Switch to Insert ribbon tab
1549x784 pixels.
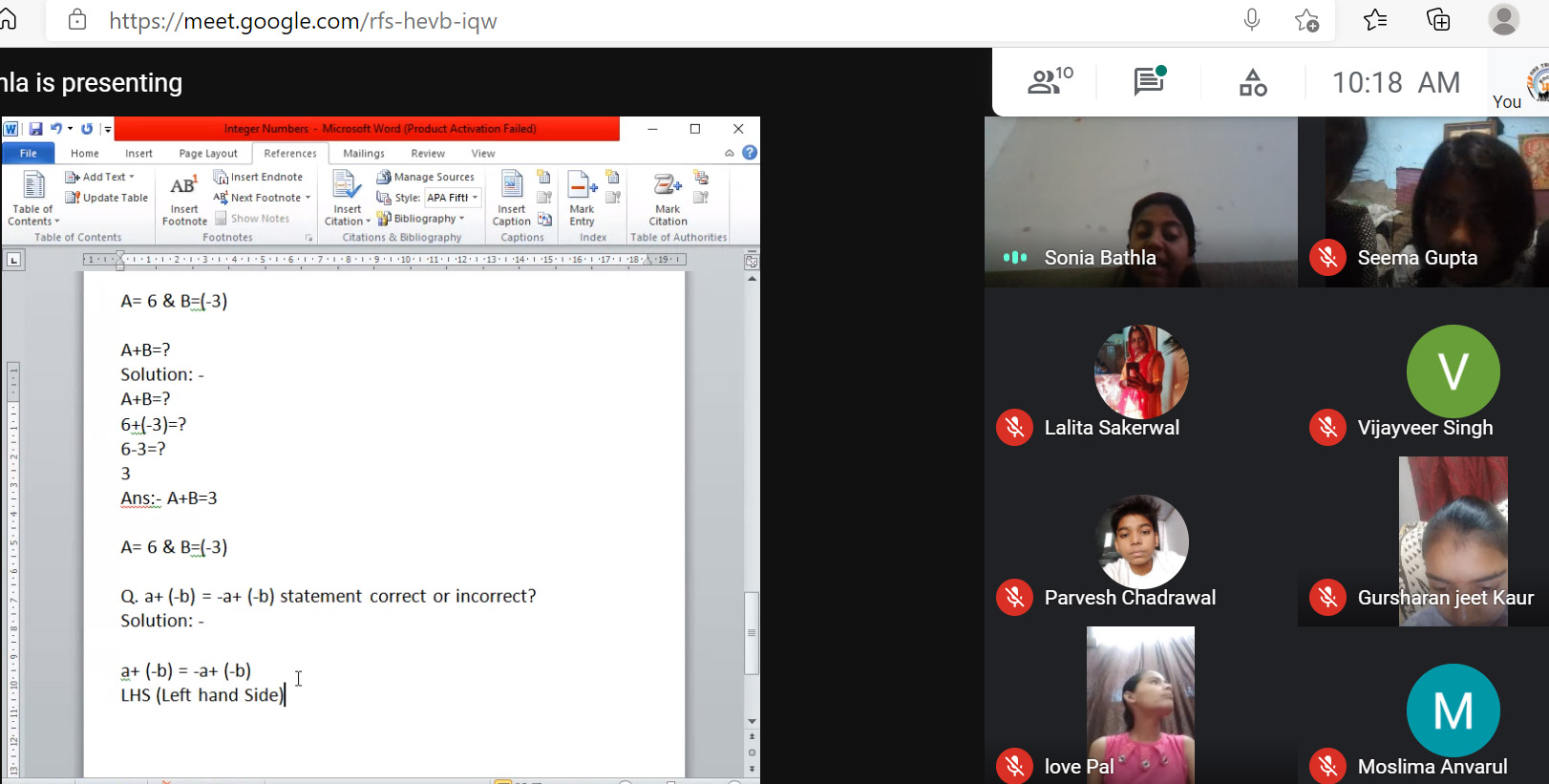(138, 153)
